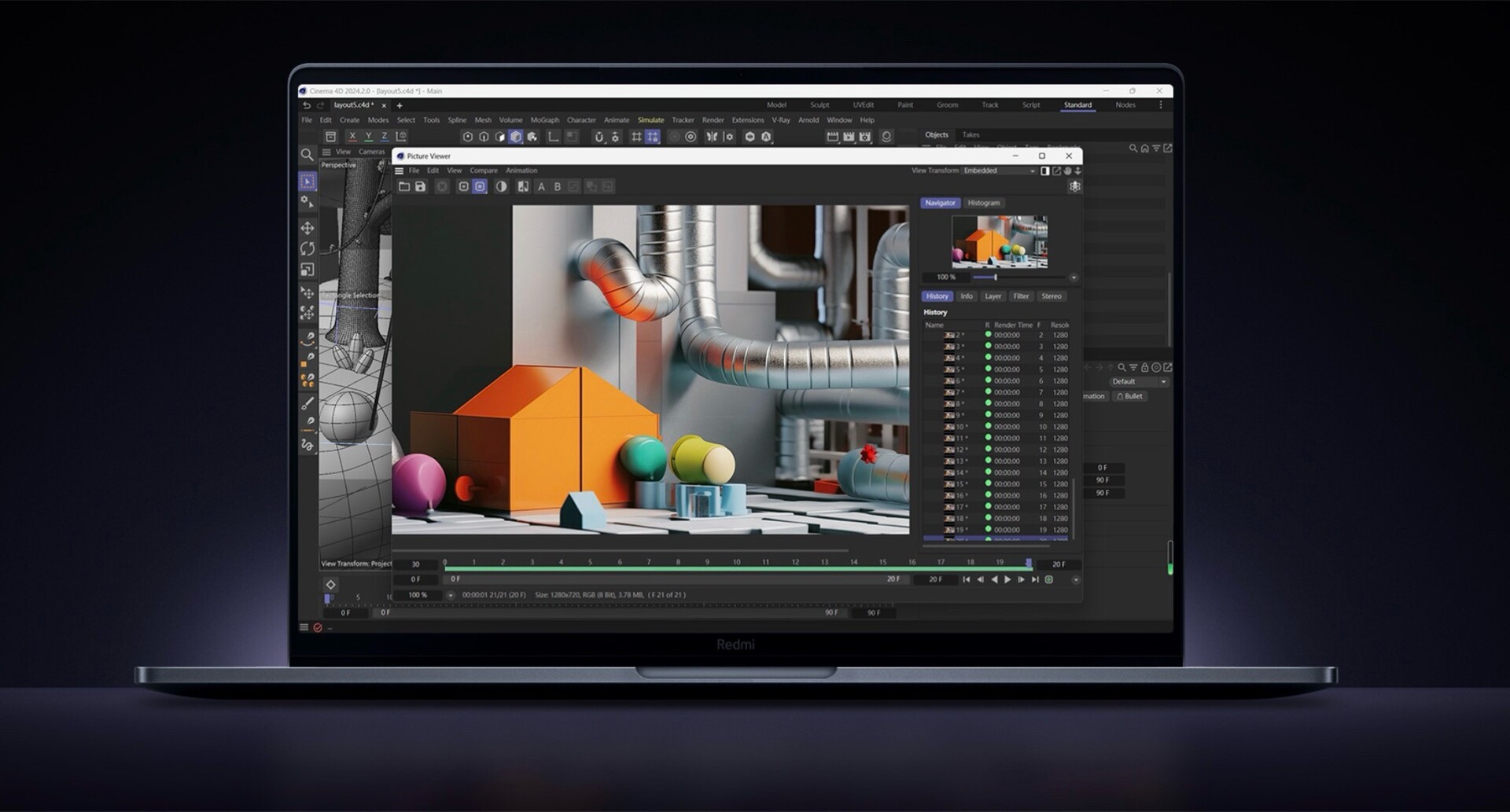Add a new project tab with the plus icon
Image resolution: width=1510 pixels, height=812 pixels.
tap(400, 105)
